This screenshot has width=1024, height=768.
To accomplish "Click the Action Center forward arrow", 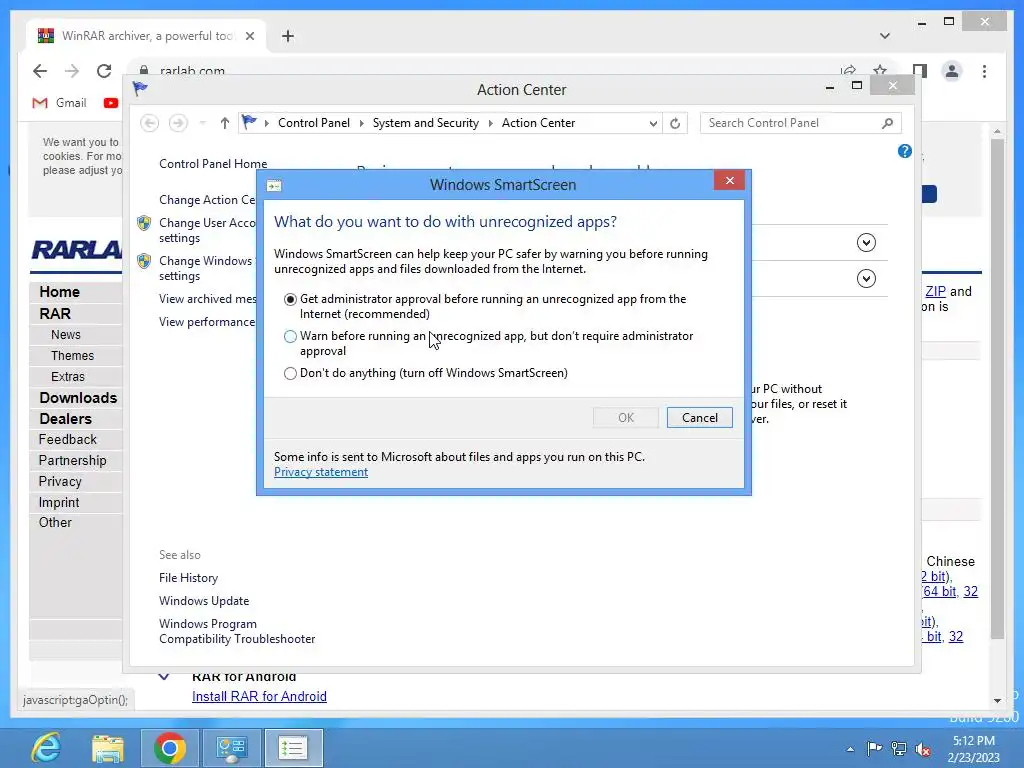I will coord(178,123).
